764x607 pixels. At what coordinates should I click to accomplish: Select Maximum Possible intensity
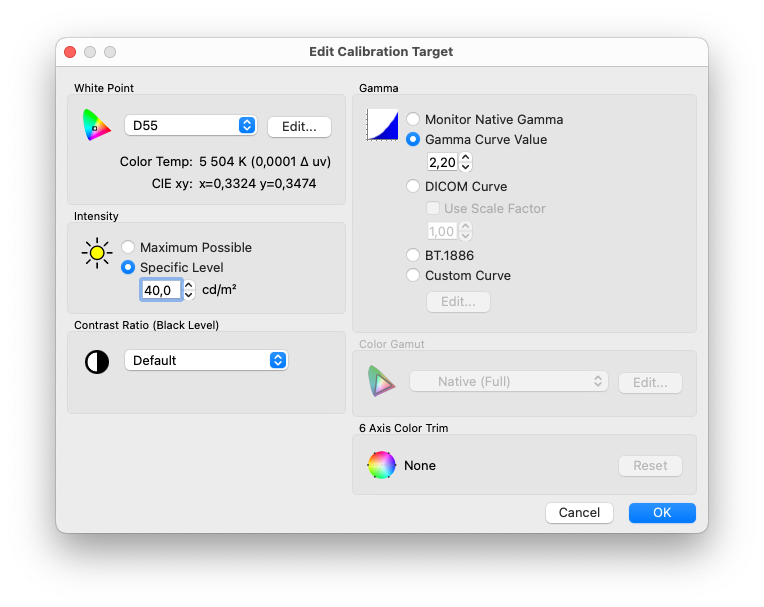point(128,247)
